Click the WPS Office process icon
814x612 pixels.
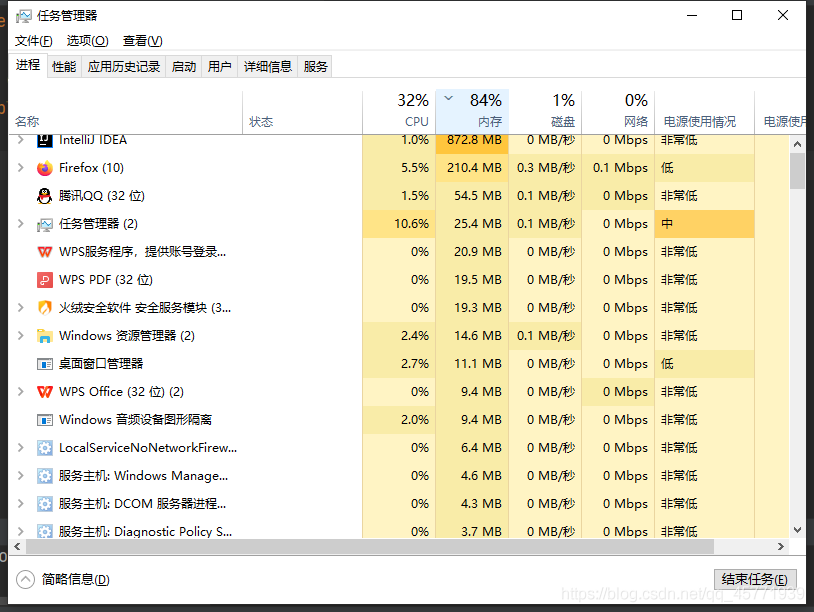point(44,392)
